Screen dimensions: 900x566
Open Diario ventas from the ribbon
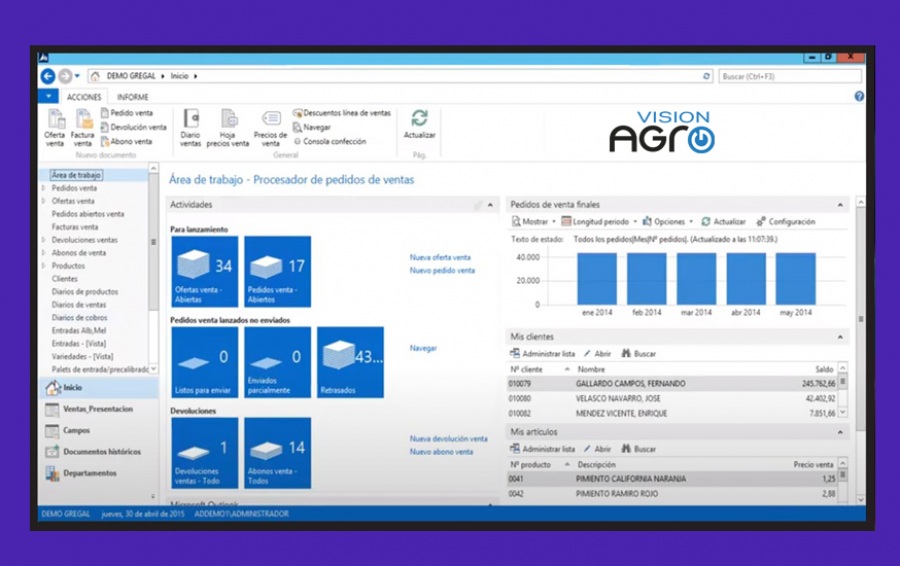[191, 127]
